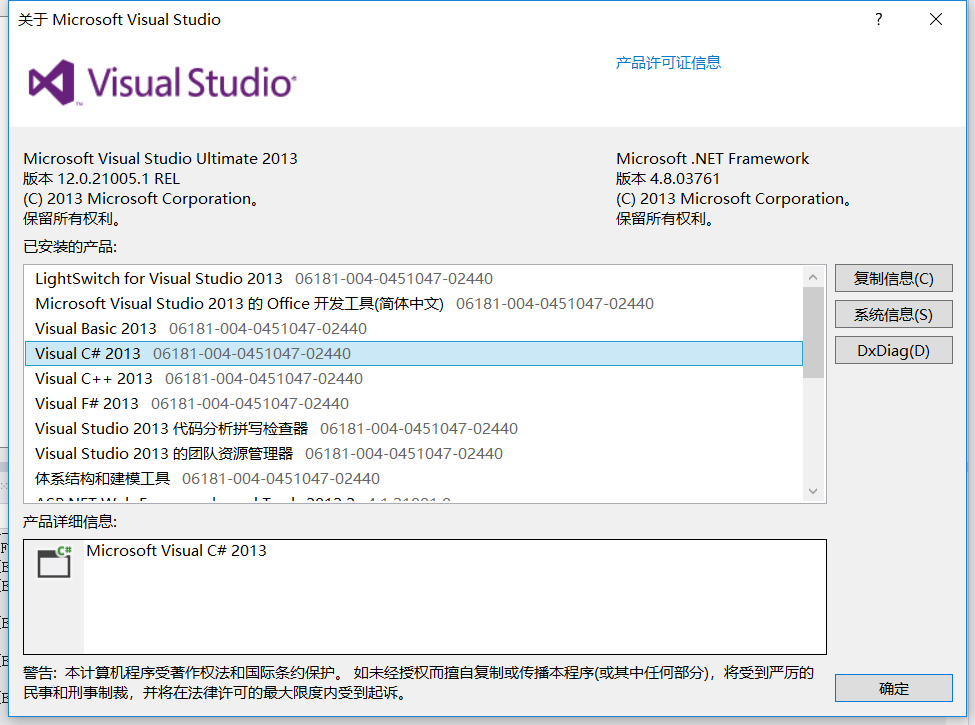Click the Microsoft Visual Studio Ultimate 2013 text
This screenshot has height=725, width=975.
[160, 159]
